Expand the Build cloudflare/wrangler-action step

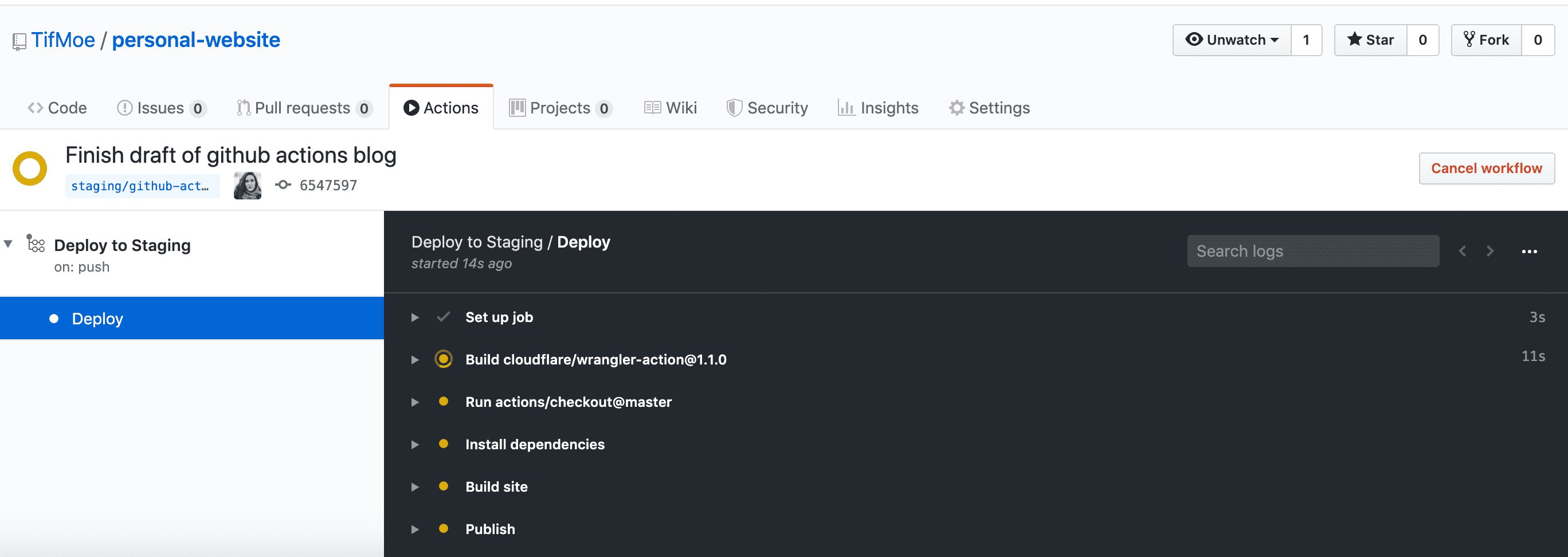(x=415, y=360)
